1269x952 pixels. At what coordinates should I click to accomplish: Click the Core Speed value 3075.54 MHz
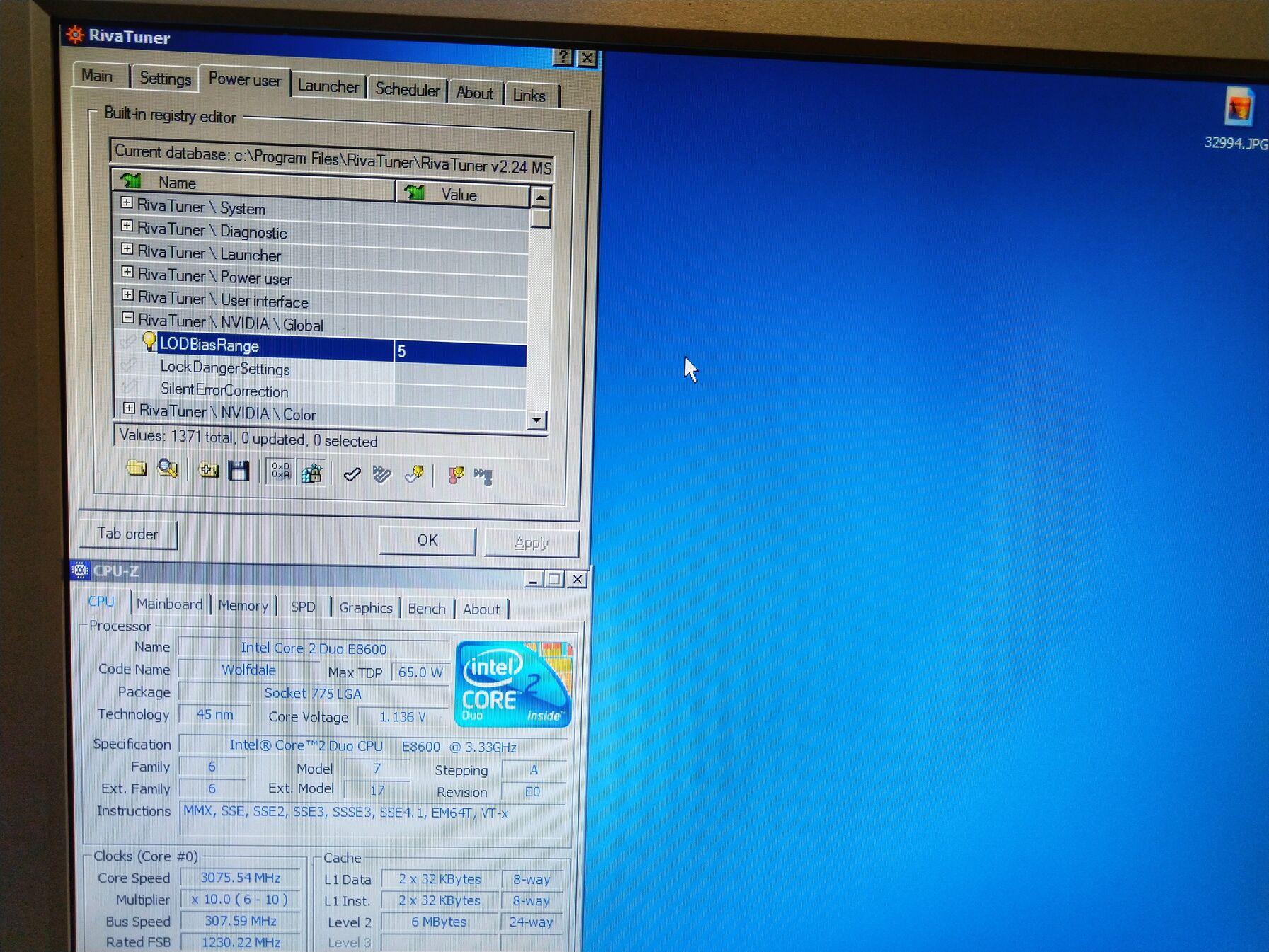point(241,878)
